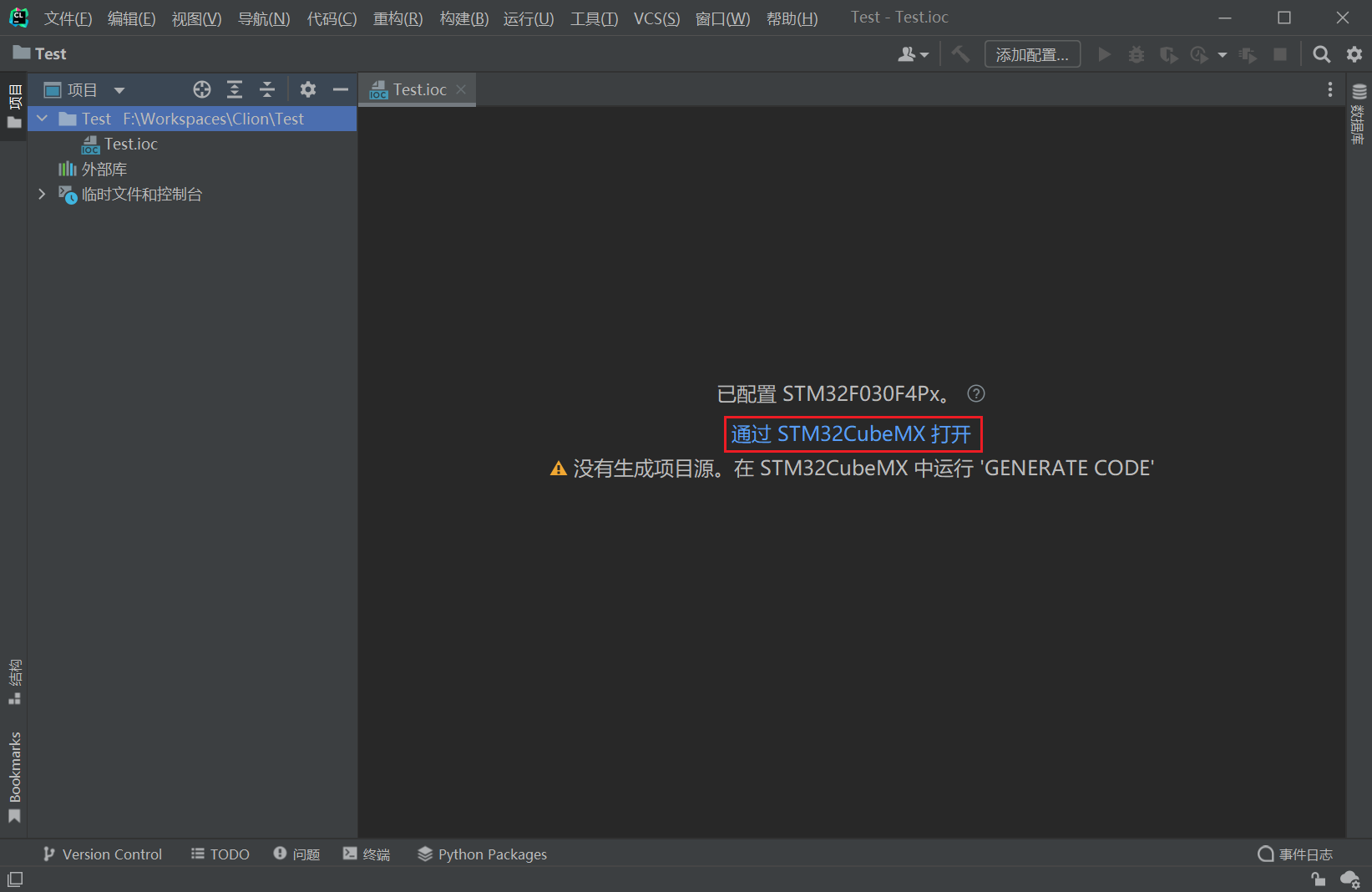This screenshot has height=892, width=1372.
Task: Click the green Run arrow icon
Action: point(1105,54)
